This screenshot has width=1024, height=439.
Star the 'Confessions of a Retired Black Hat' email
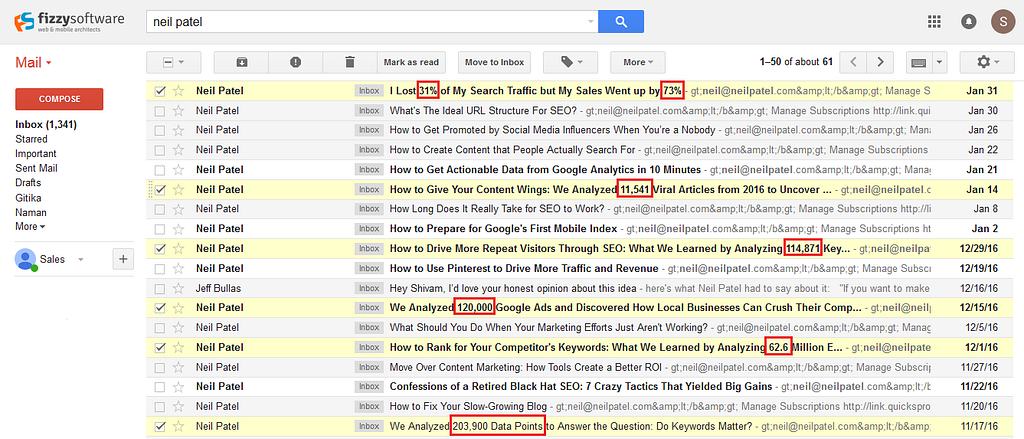coord(178,387)
